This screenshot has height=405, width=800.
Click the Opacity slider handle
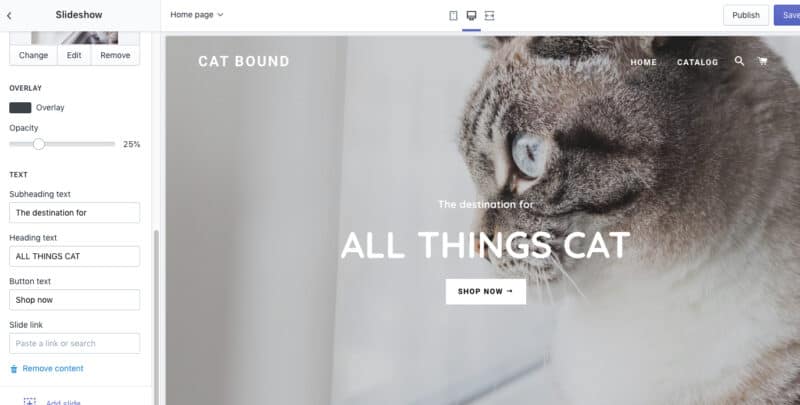click(x=39, y=144)
